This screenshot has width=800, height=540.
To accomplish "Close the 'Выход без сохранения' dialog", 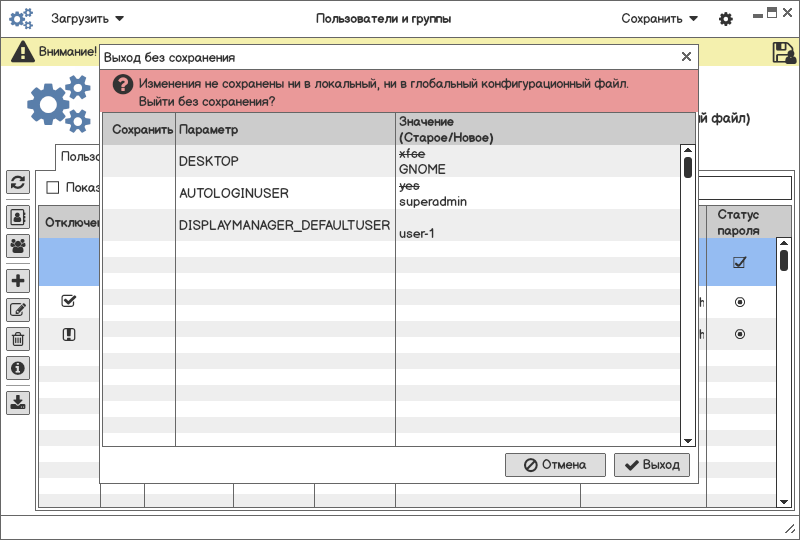I will click(x=686, y=58).
